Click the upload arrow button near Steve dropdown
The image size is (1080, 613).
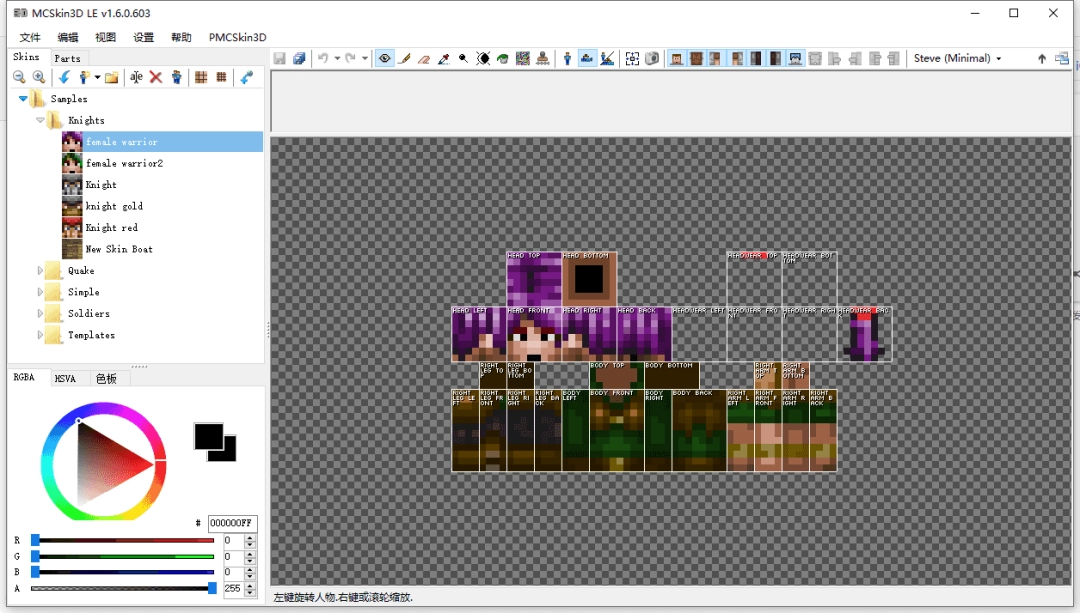(x=1041, y=58)
